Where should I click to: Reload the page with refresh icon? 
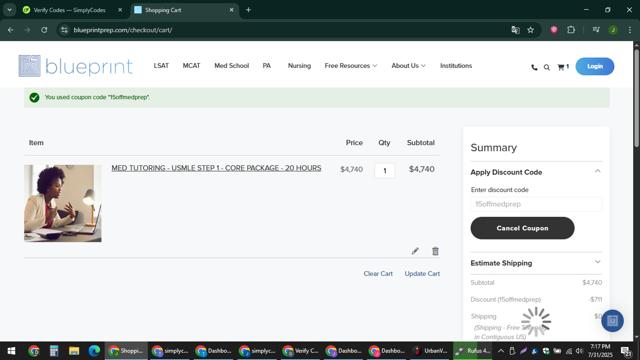point(44,30)
